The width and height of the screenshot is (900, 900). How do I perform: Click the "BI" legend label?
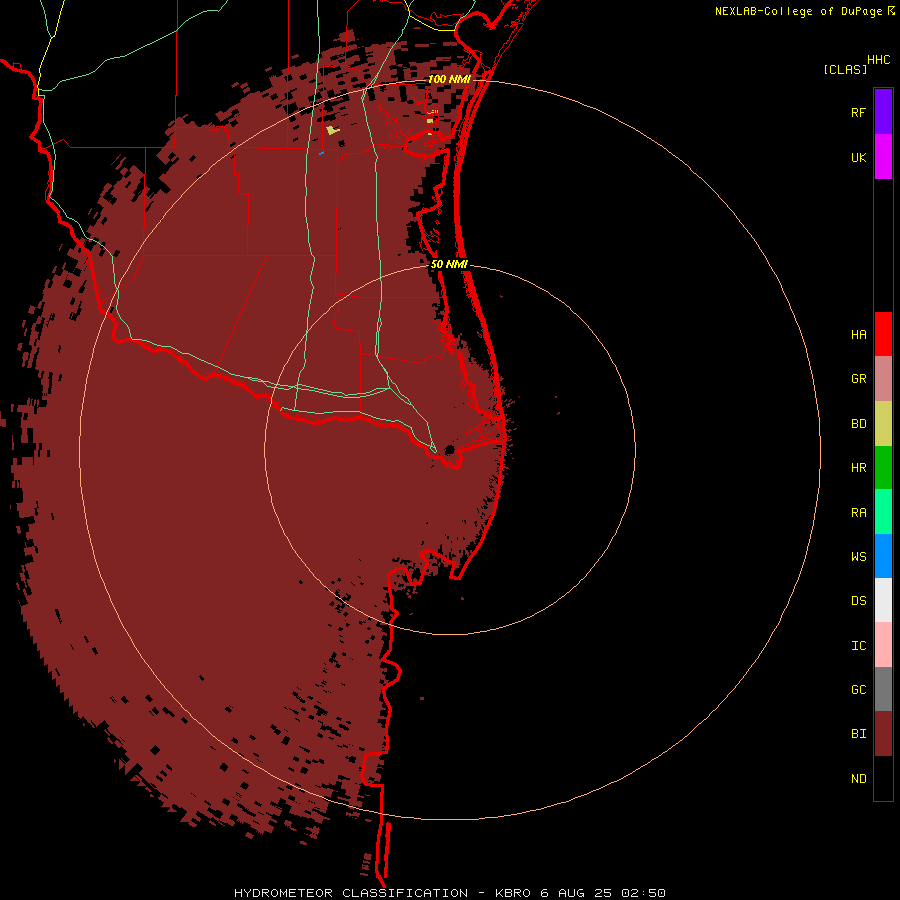[x=858, y=734]
